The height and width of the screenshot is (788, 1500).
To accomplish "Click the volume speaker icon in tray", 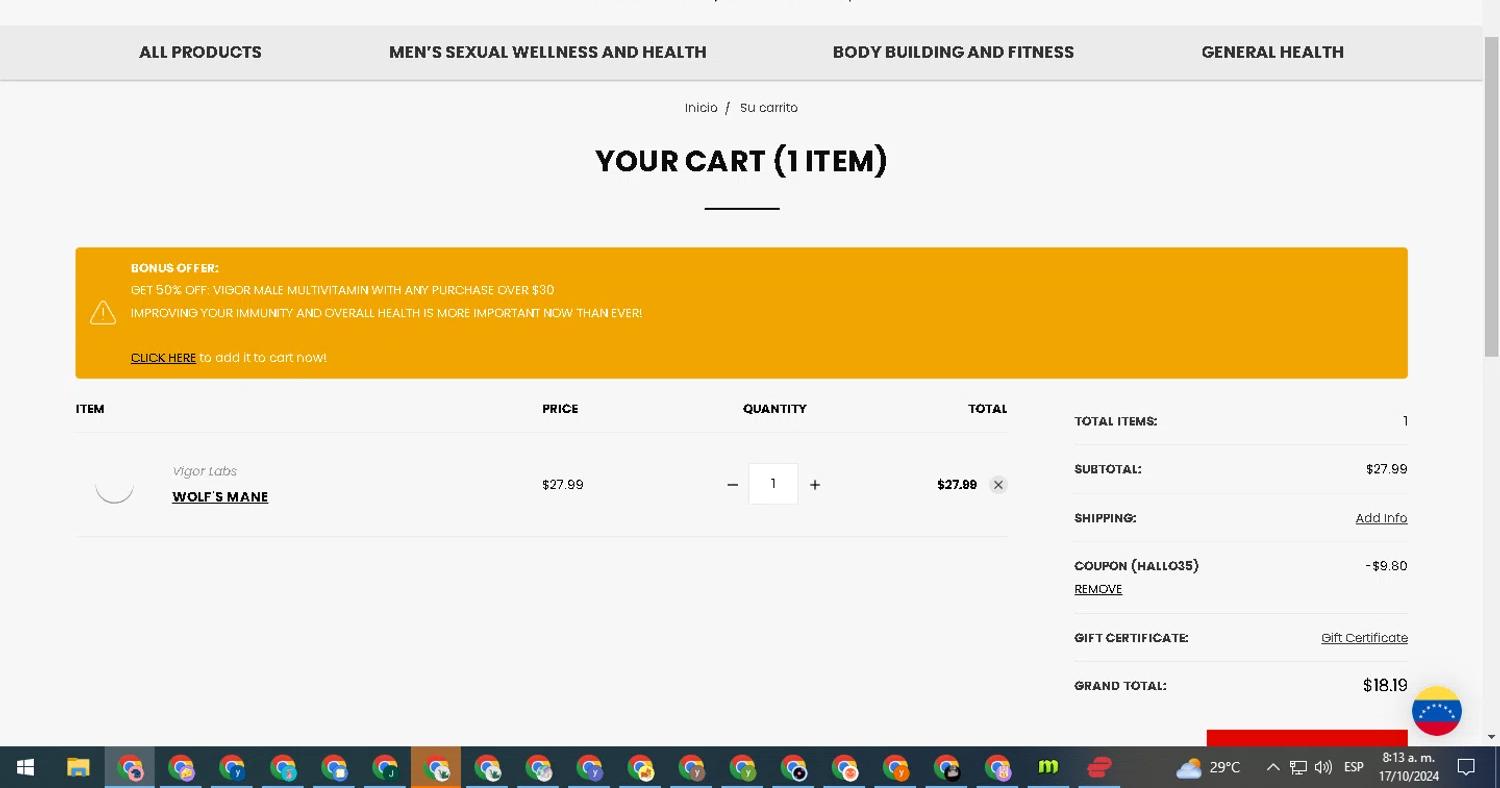I will 1323,767.
